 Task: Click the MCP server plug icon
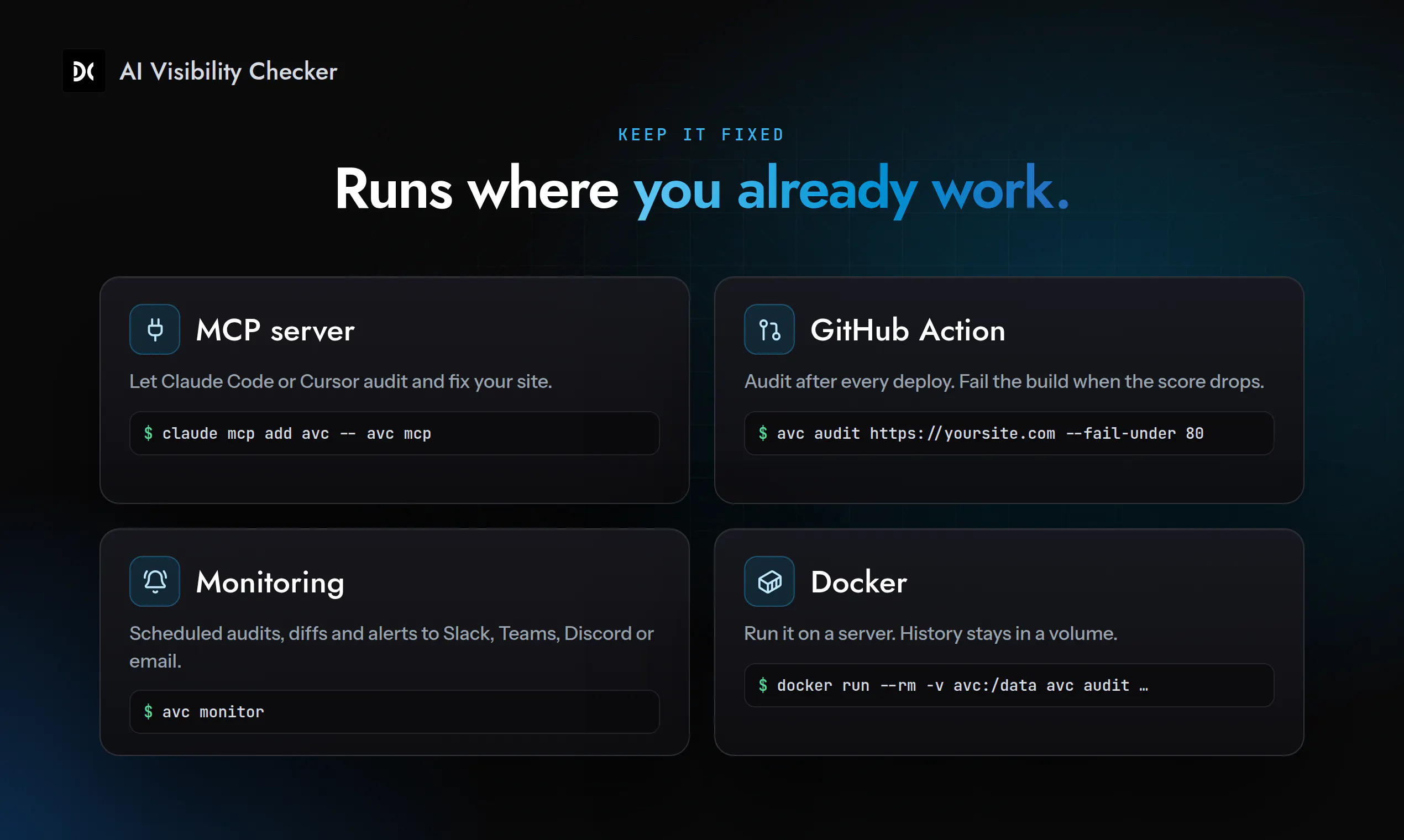(155, 329)
